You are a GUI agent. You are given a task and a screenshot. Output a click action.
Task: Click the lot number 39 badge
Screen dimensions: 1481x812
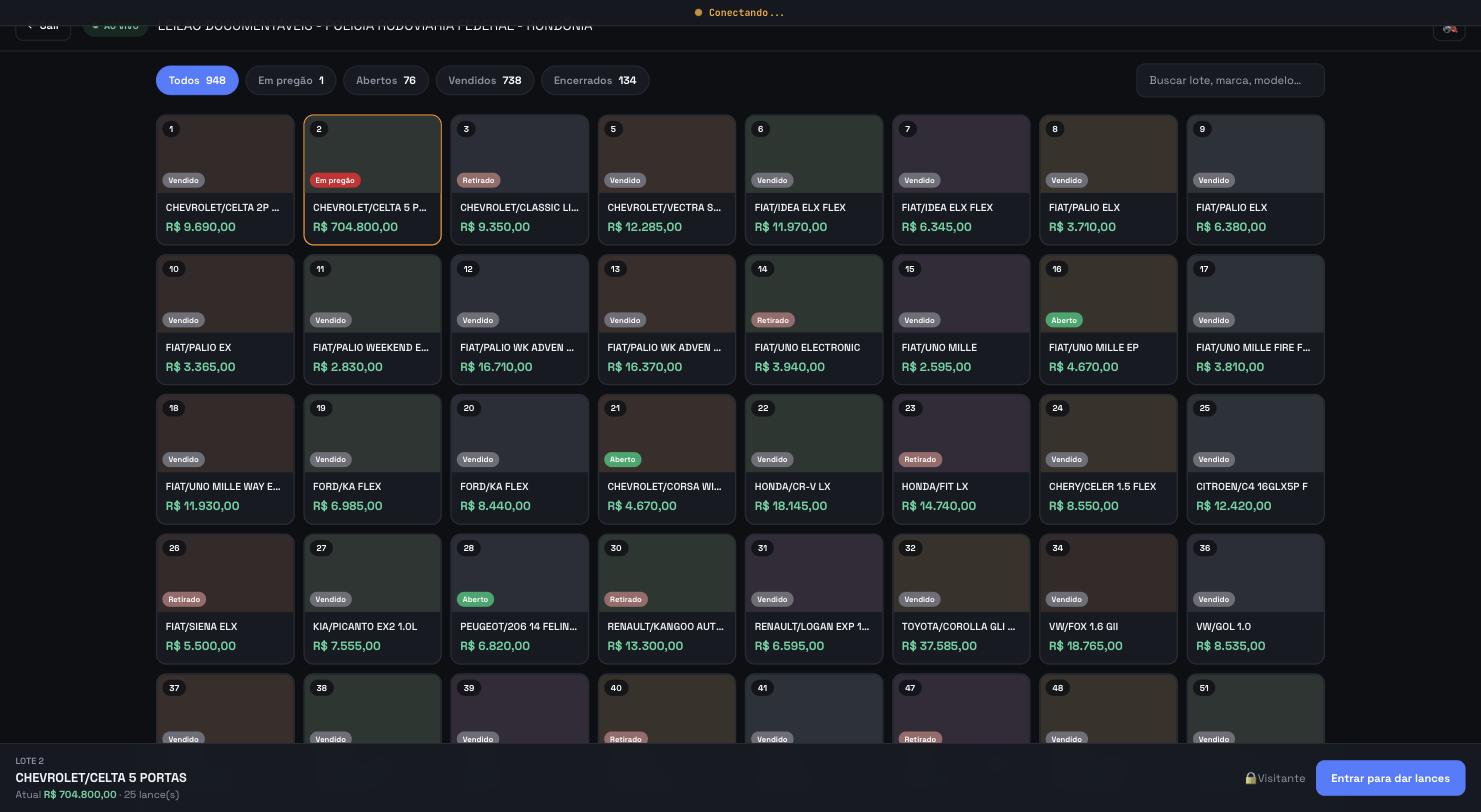pyautogui.click(x=469, y=688)
